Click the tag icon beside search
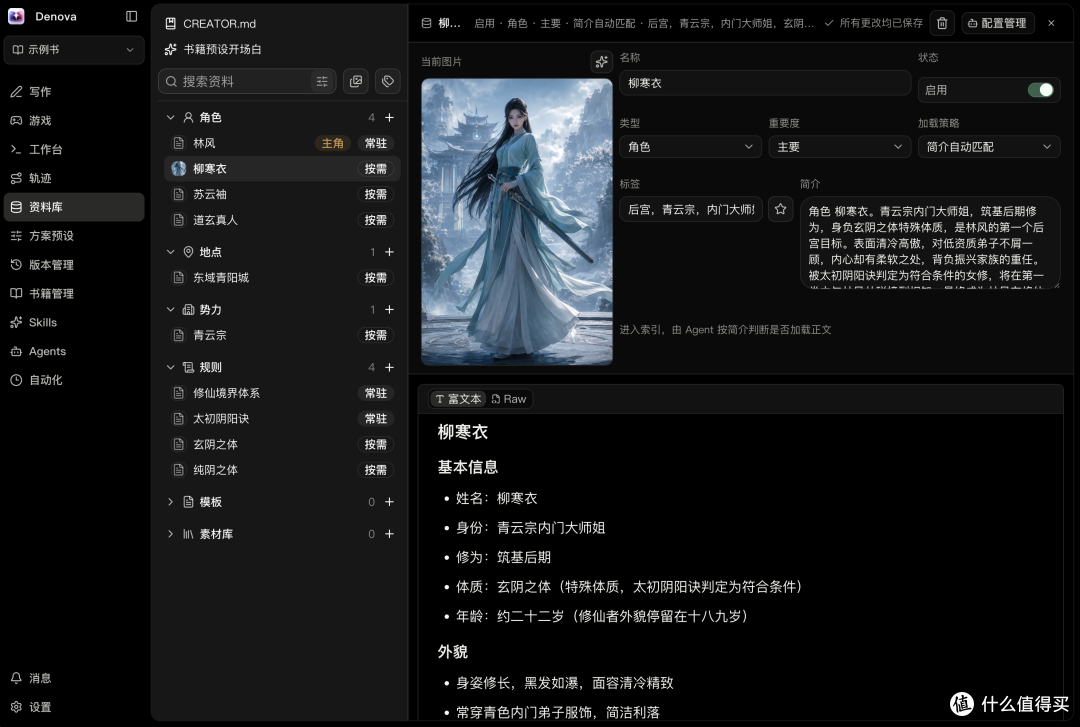This screenshot has width=1080, height=727. coord(388,81)
